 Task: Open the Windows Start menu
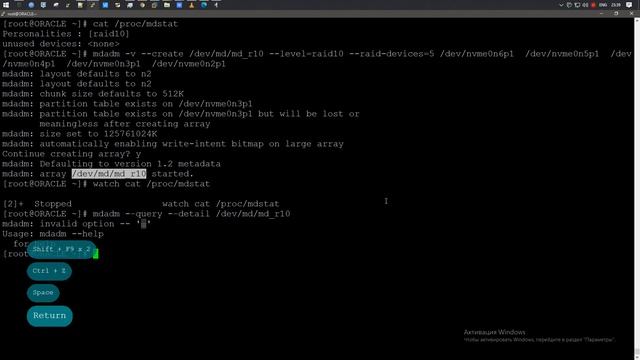(6, 5)
